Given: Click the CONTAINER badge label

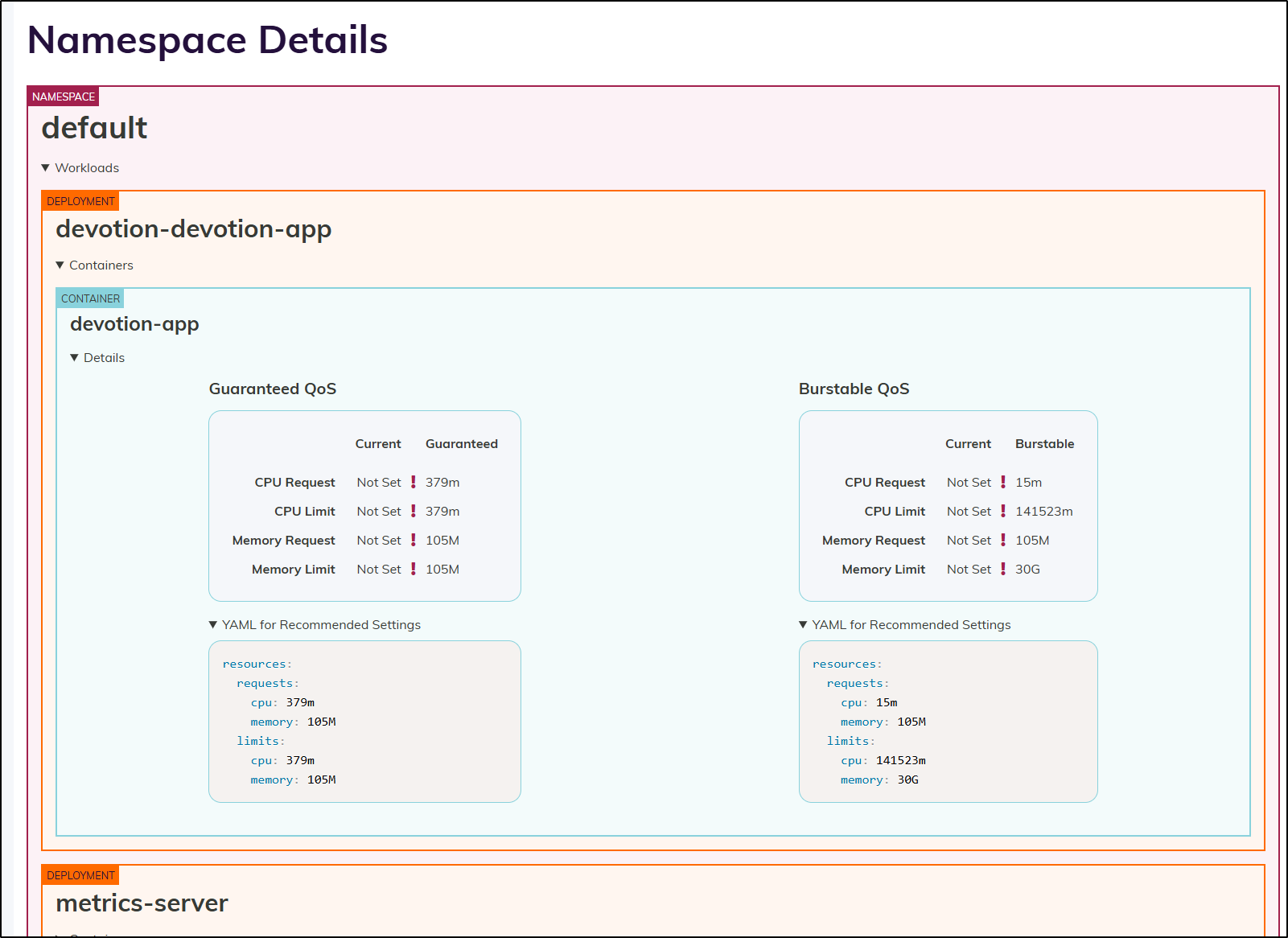Looking at the screenshot, I should [90, 298].
